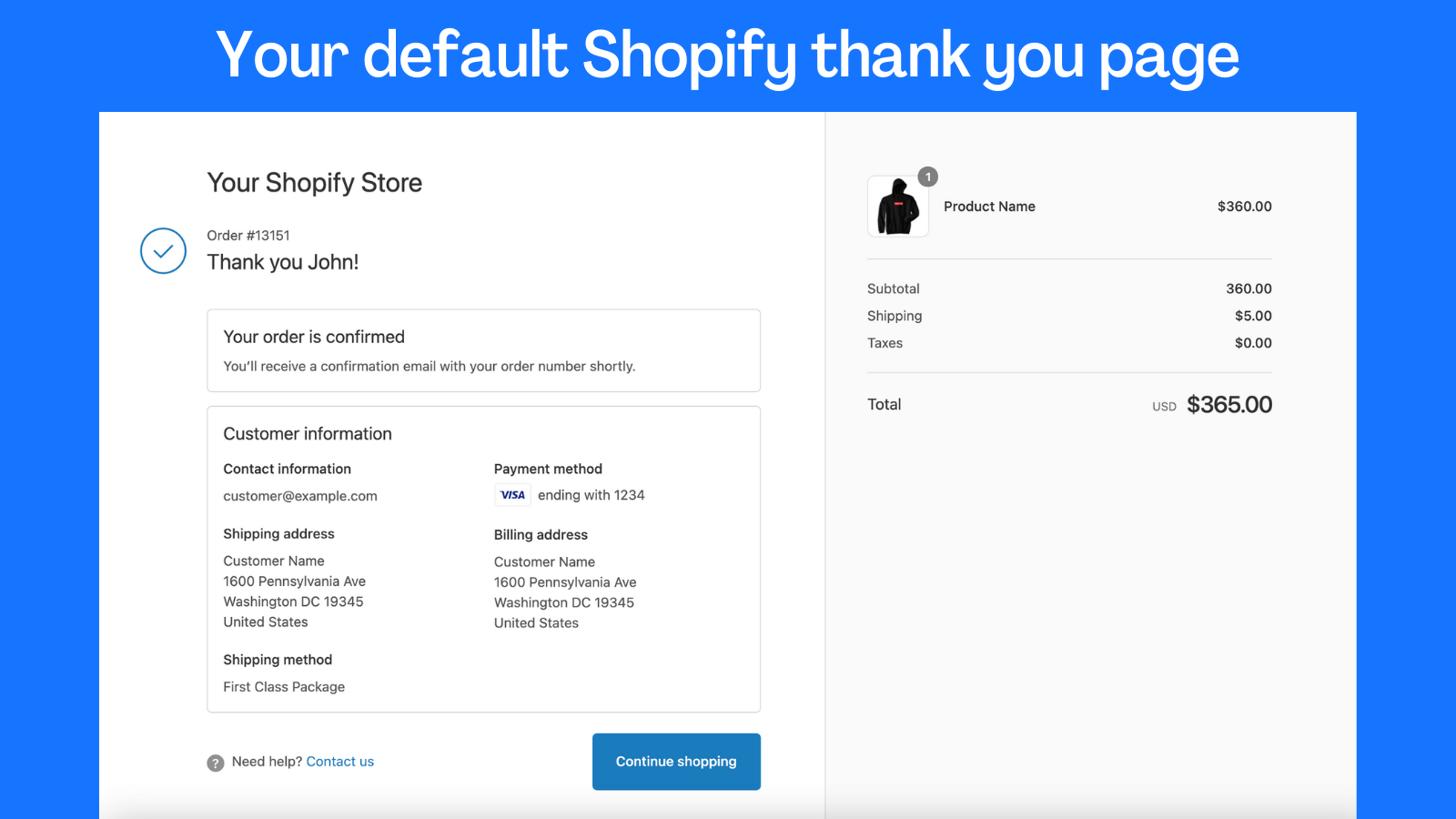1456x819 pixels.
Task: Open the Contact us link
Action: (340, 762)
